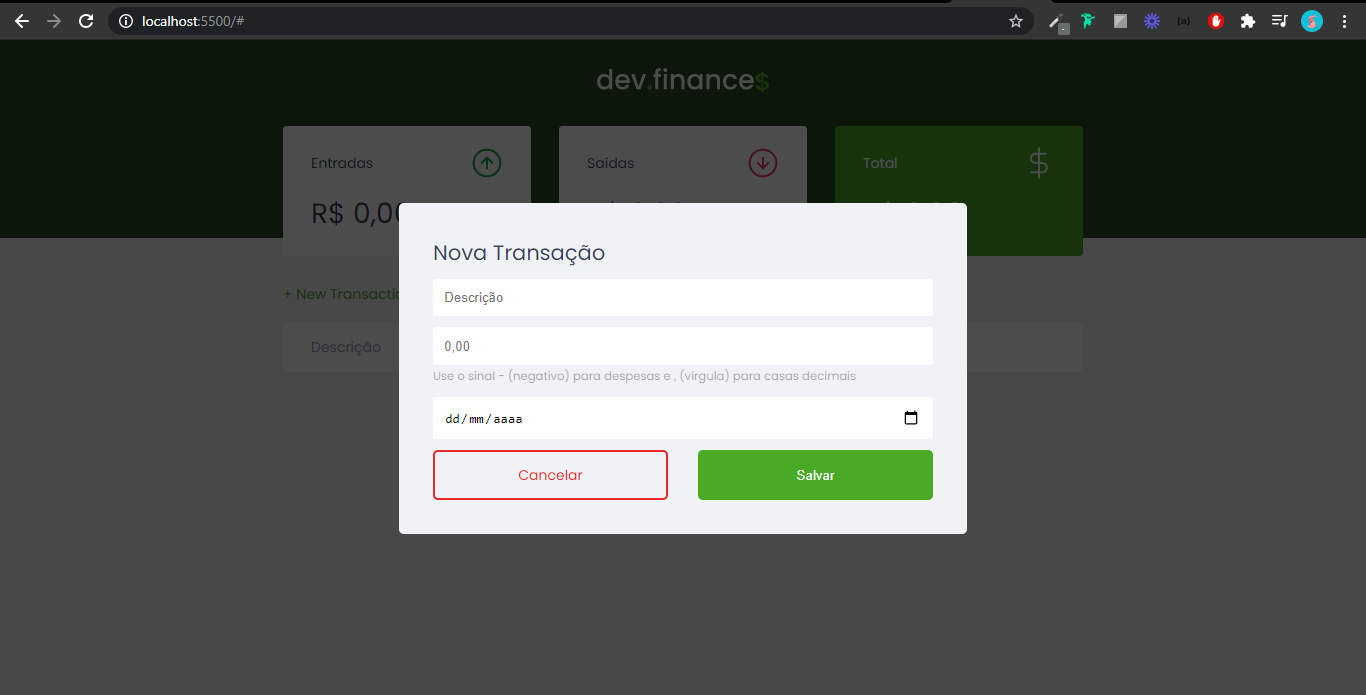Image resolution: width=1366 pixels, height=695 pixels.
Task: Click the Descrição table column header
Action: 346,347
